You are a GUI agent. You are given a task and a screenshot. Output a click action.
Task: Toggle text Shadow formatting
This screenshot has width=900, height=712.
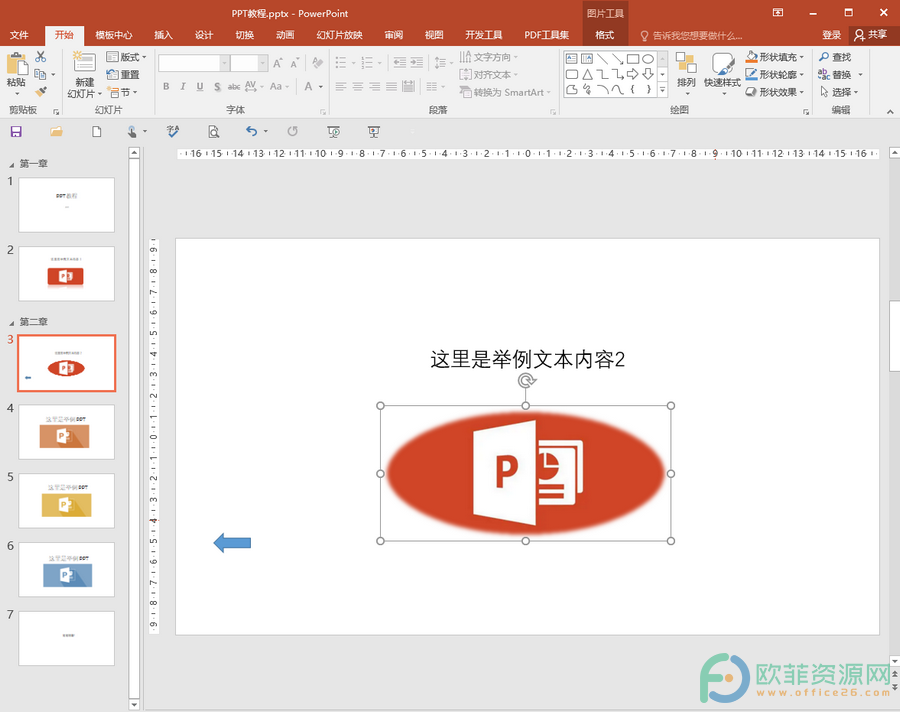tap(217, 87)
